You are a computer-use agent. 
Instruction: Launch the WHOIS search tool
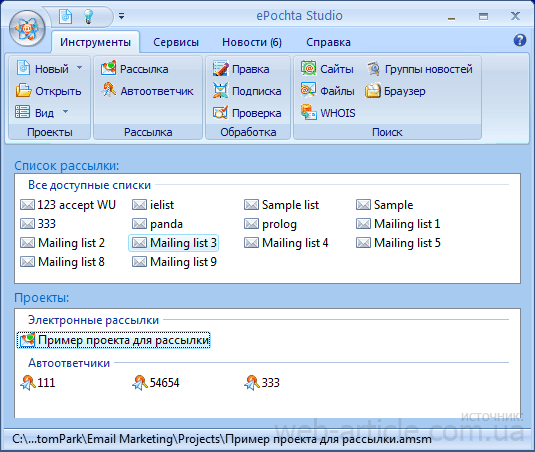coord(328,113)
